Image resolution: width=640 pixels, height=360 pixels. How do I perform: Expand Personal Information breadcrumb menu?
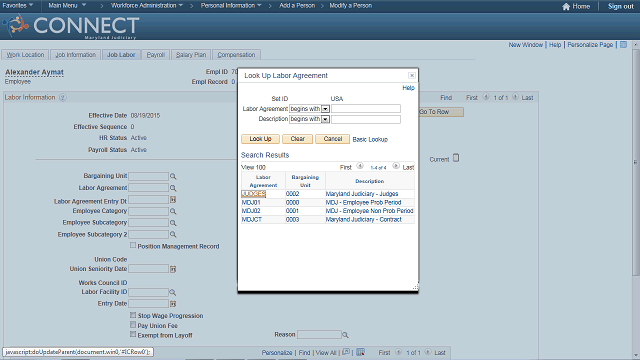[231, 5]
